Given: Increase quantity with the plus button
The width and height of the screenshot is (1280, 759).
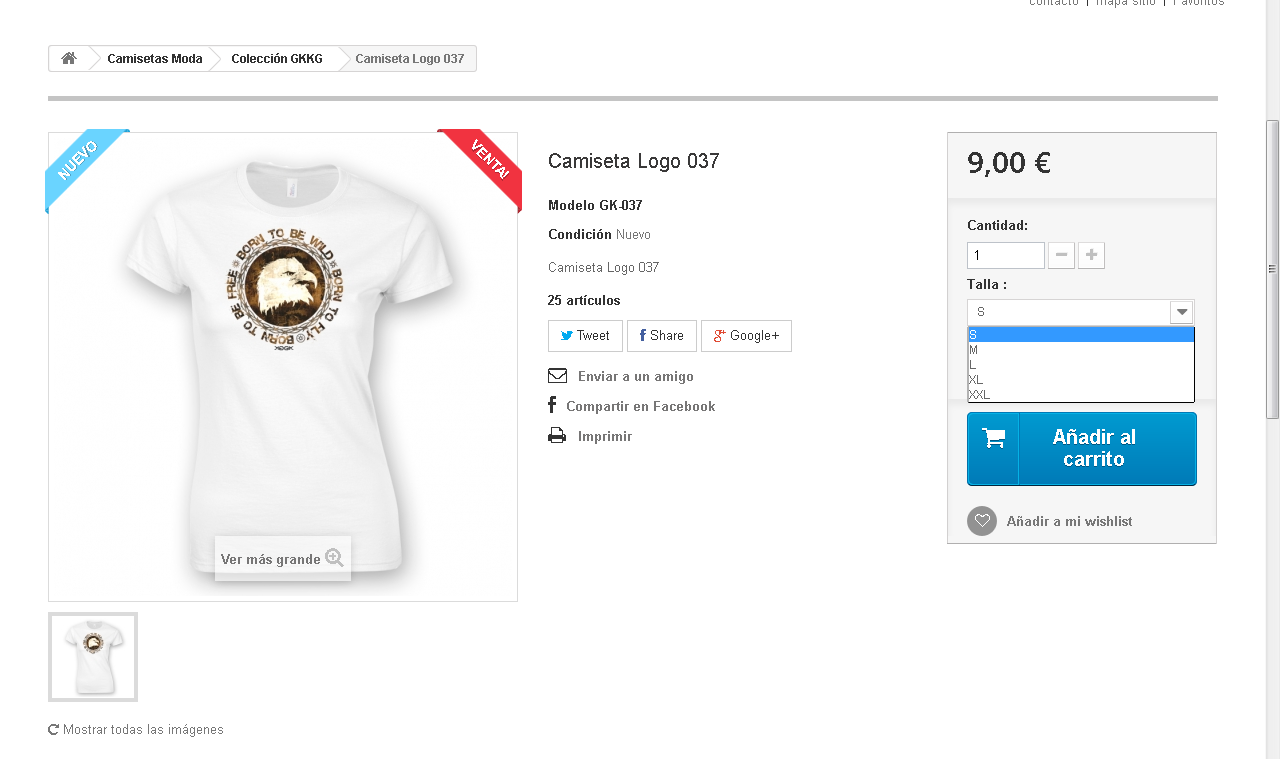Looking at the screenshot, I should (1091, 256).
